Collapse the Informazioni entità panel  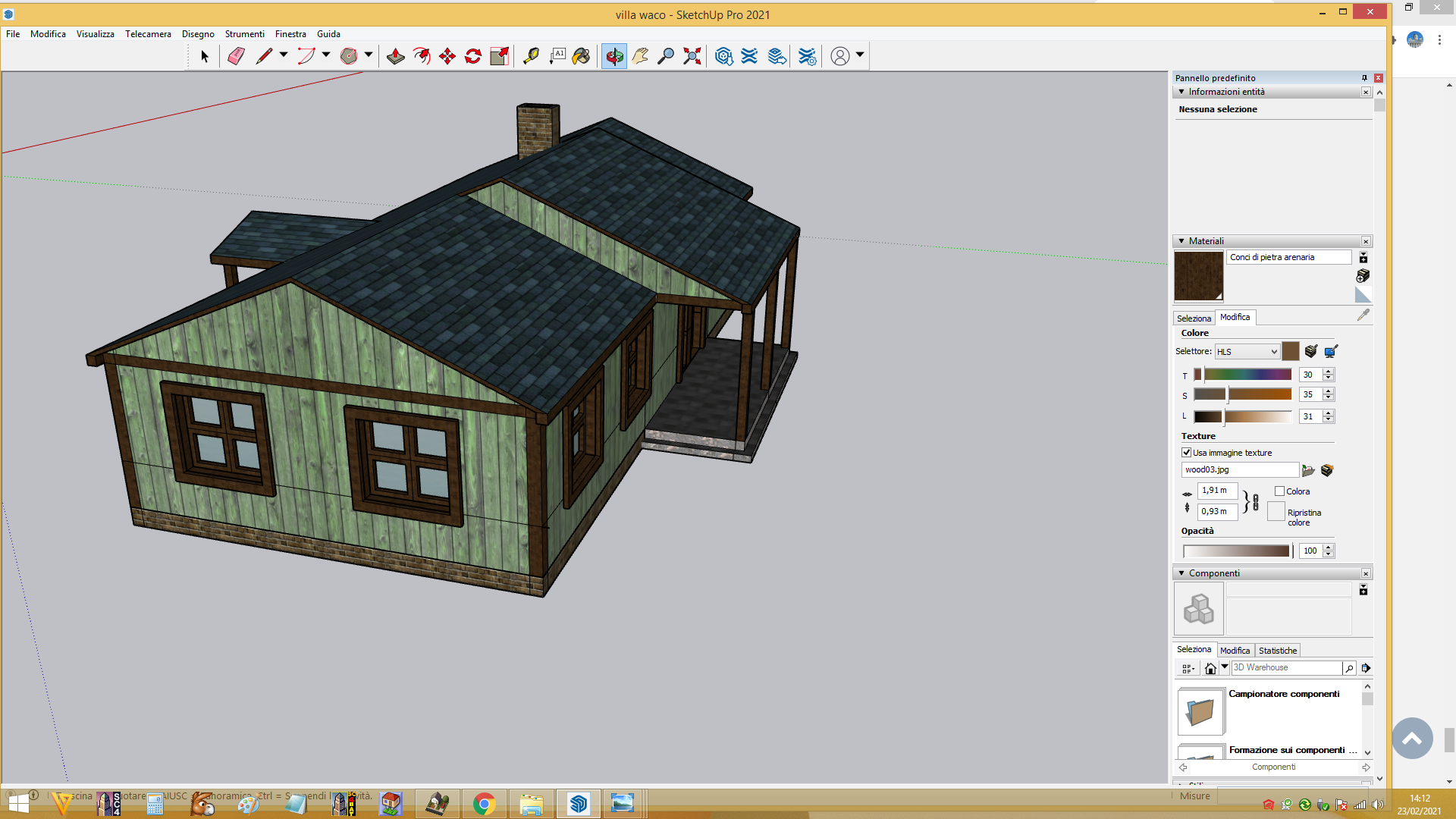[x=1181, y=92]
